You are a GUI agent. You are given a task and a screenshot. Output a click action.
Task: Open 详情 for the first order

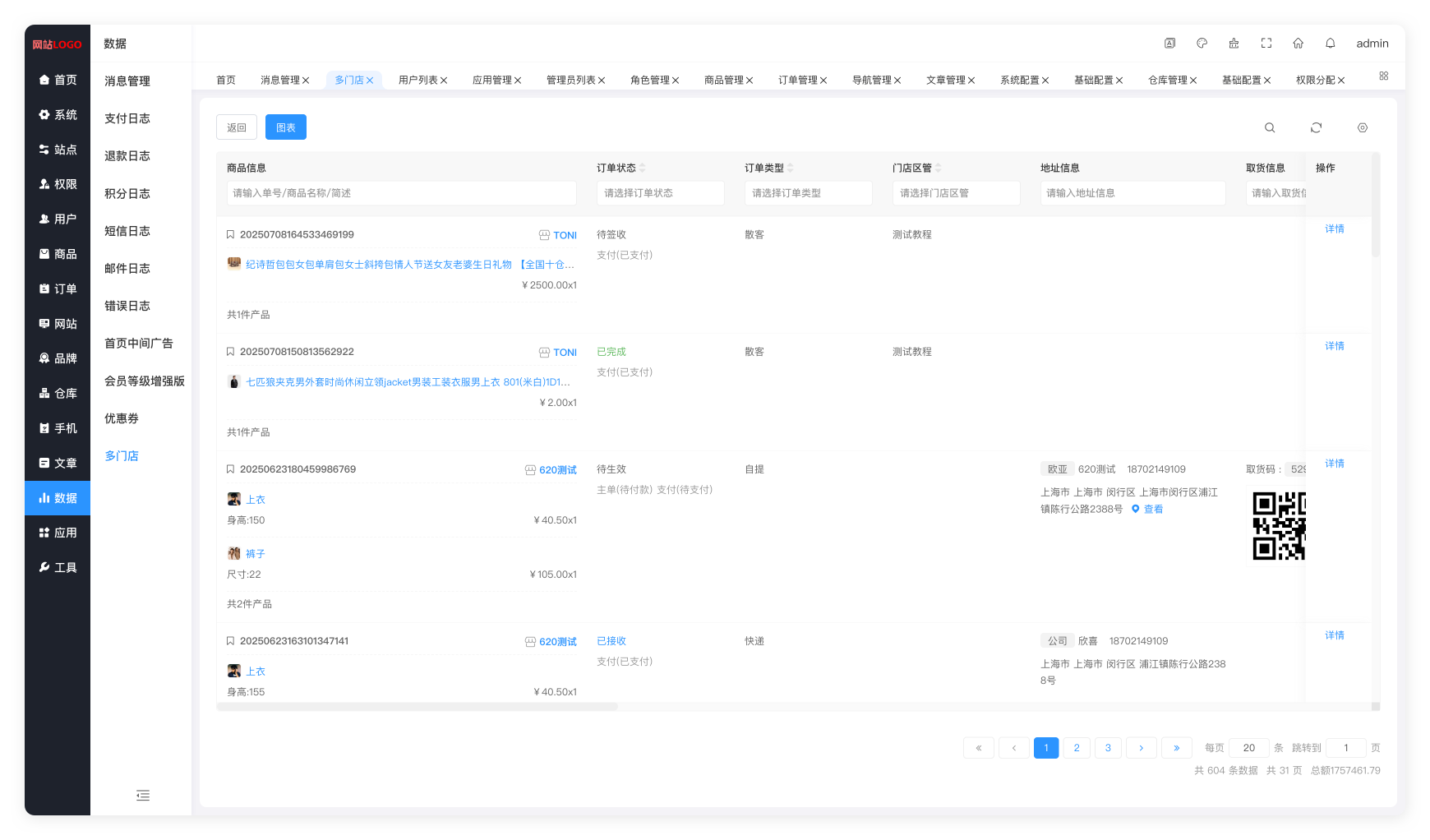pyautogui.click(x=1334, y=229)
